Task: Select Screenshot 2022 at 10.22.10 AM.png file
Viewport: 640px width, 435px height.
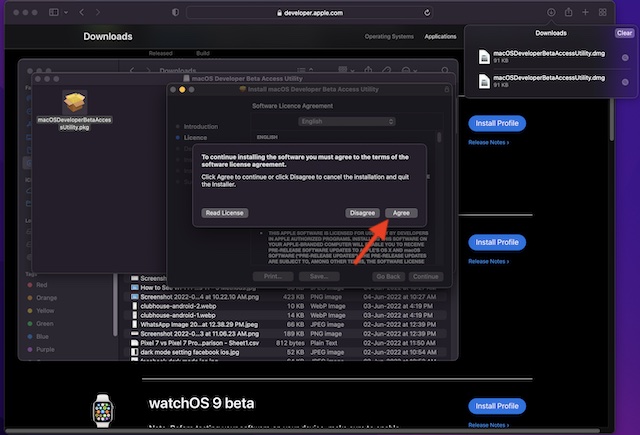Action: point(284,297)
